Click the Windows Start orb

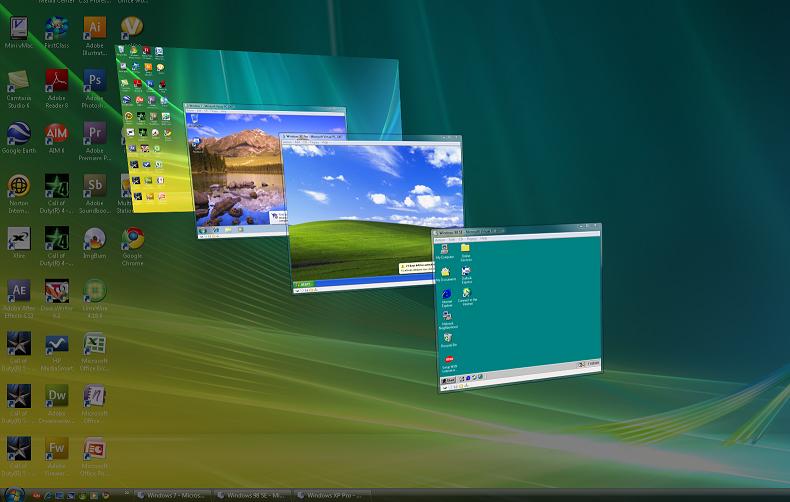[x=14, y=494]
